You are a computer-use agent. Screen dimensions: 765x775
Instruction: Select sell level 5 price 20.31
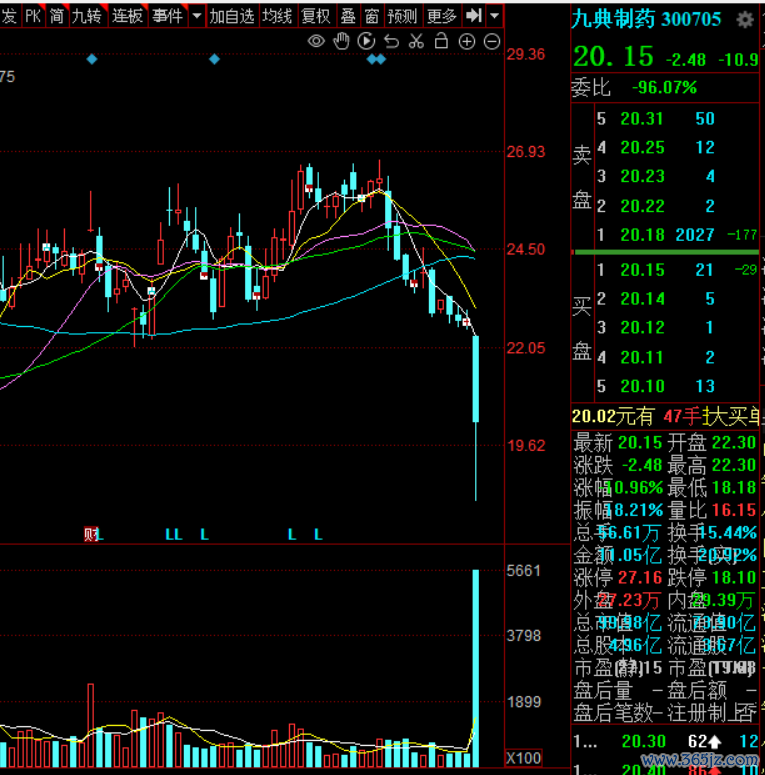[x=641, y=119]
